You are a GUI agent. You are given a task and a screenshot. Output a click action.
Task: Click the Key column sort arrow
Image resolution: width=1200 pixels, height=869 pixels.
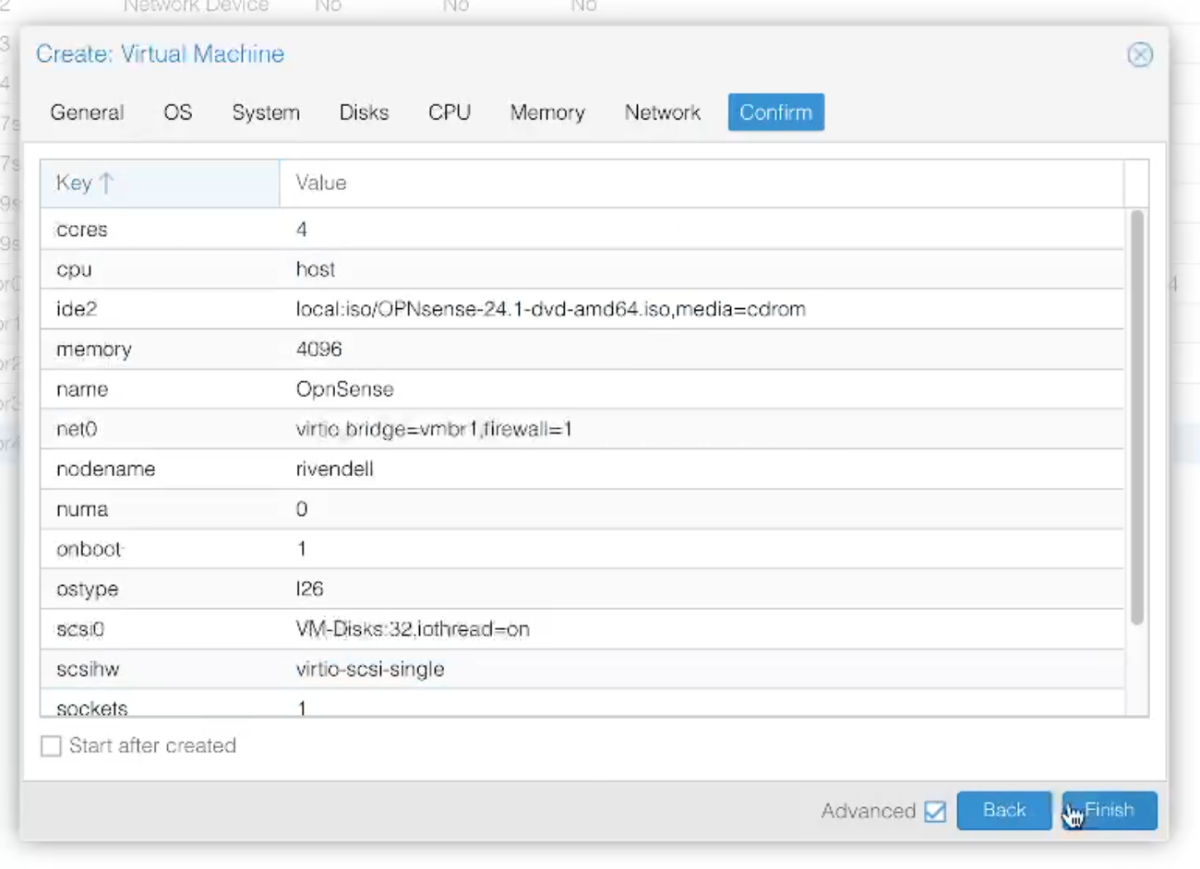pos(107,183)
